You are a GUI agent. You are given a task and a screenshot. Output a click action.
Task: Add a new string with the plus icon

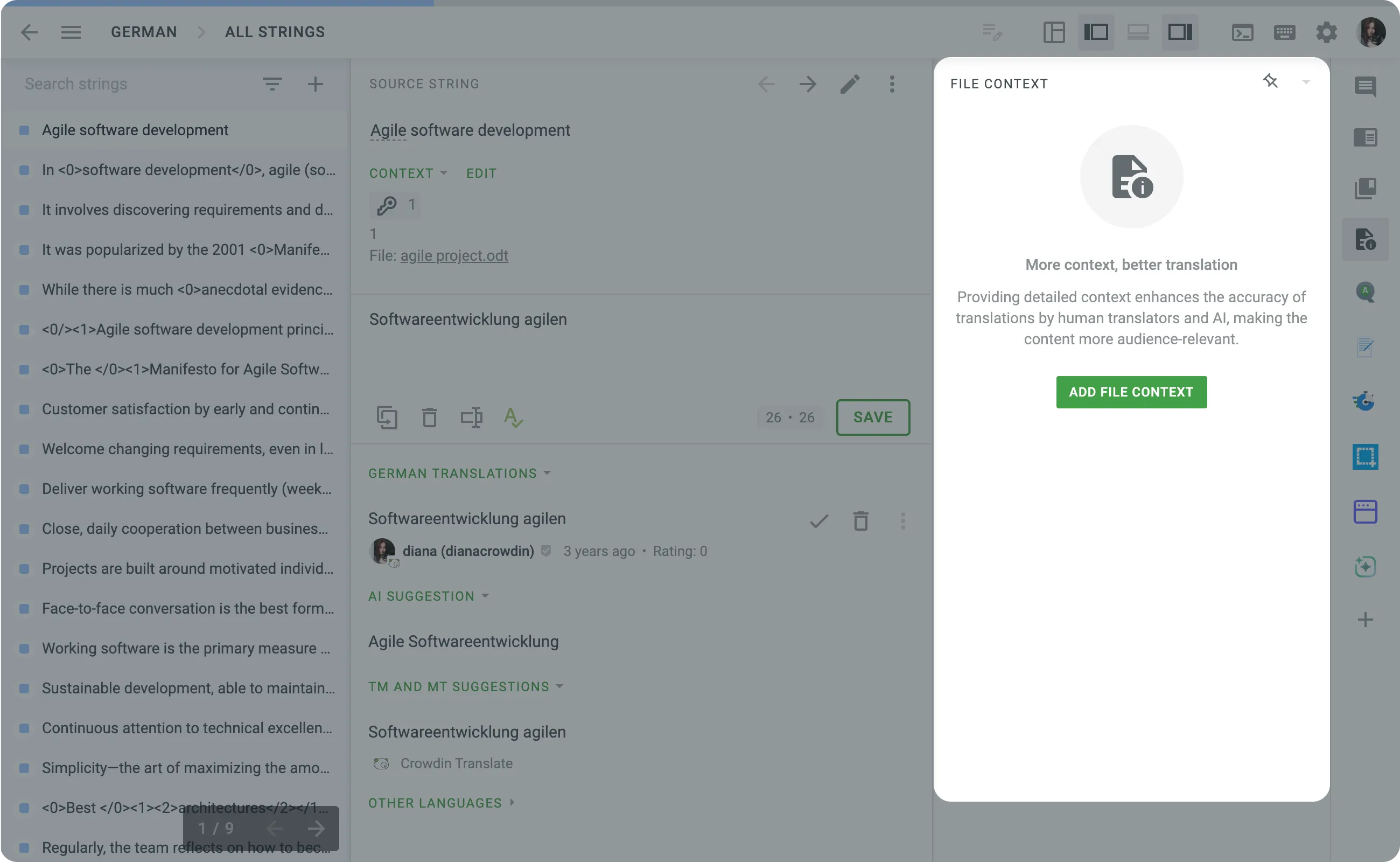pyautogui.click(x=315, y=83)
